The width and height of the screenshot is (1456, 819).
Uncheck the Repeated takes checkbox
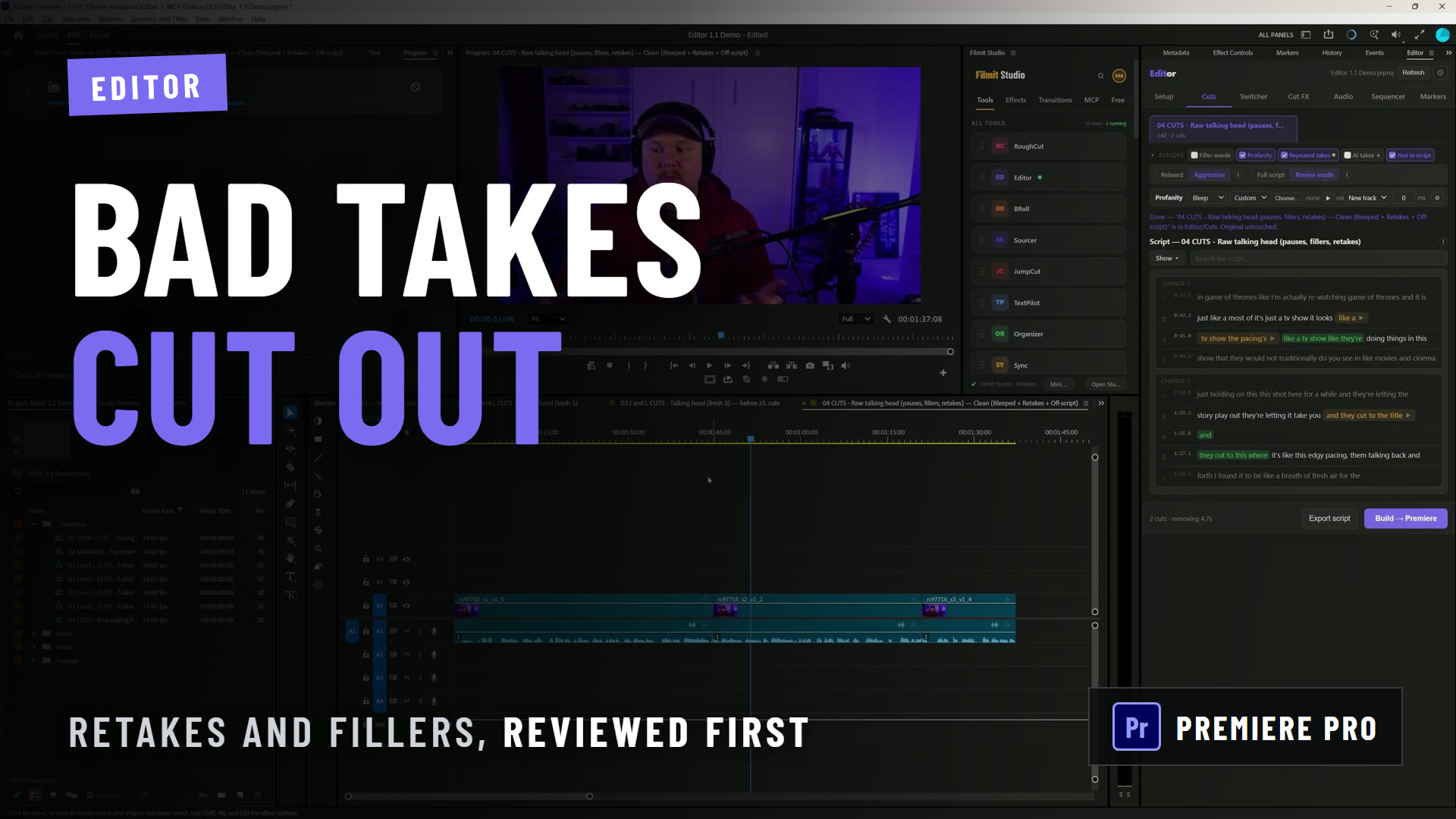(1284, 155)
